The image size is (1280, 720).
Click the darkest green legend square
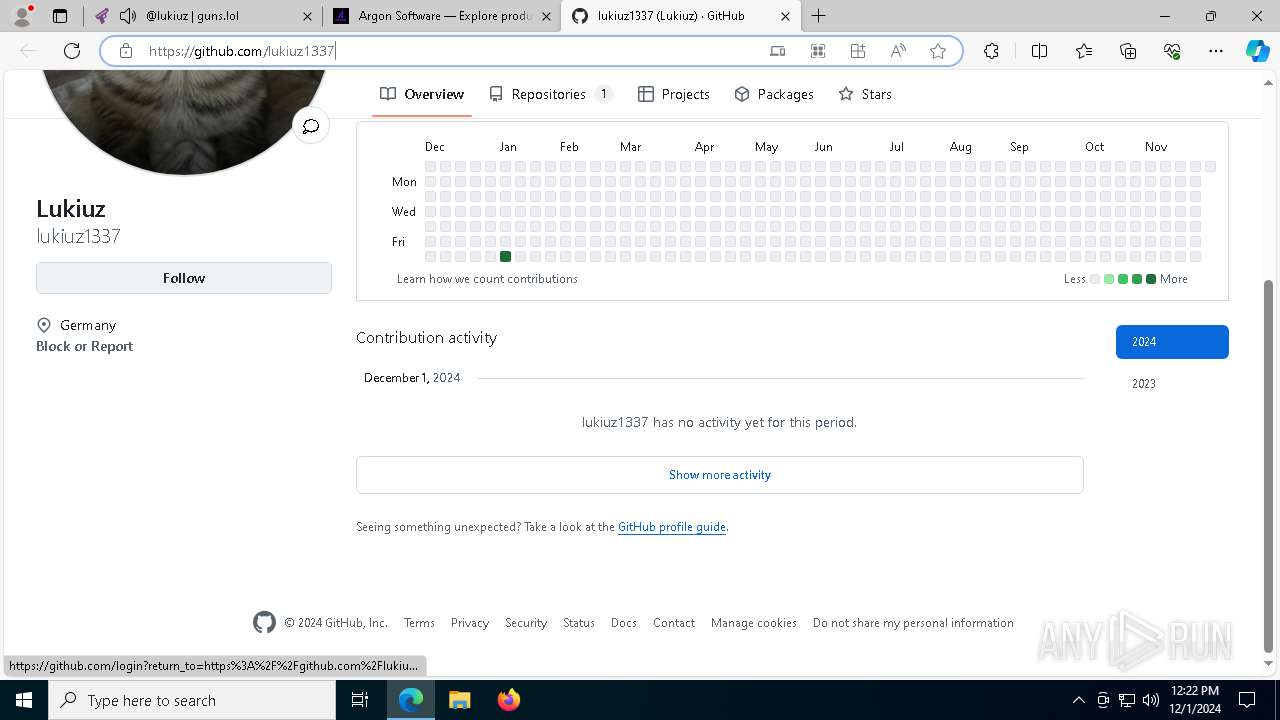point(1151,279)
